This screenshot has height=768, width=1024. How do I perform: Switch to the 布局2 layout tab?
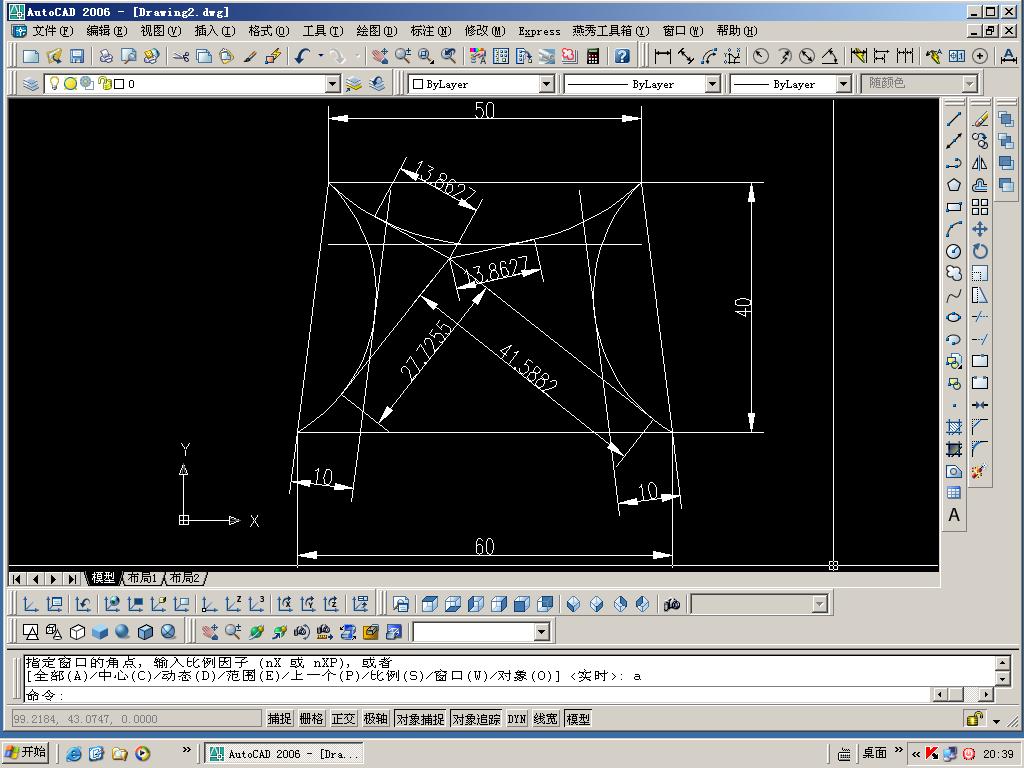click(185, 578)
